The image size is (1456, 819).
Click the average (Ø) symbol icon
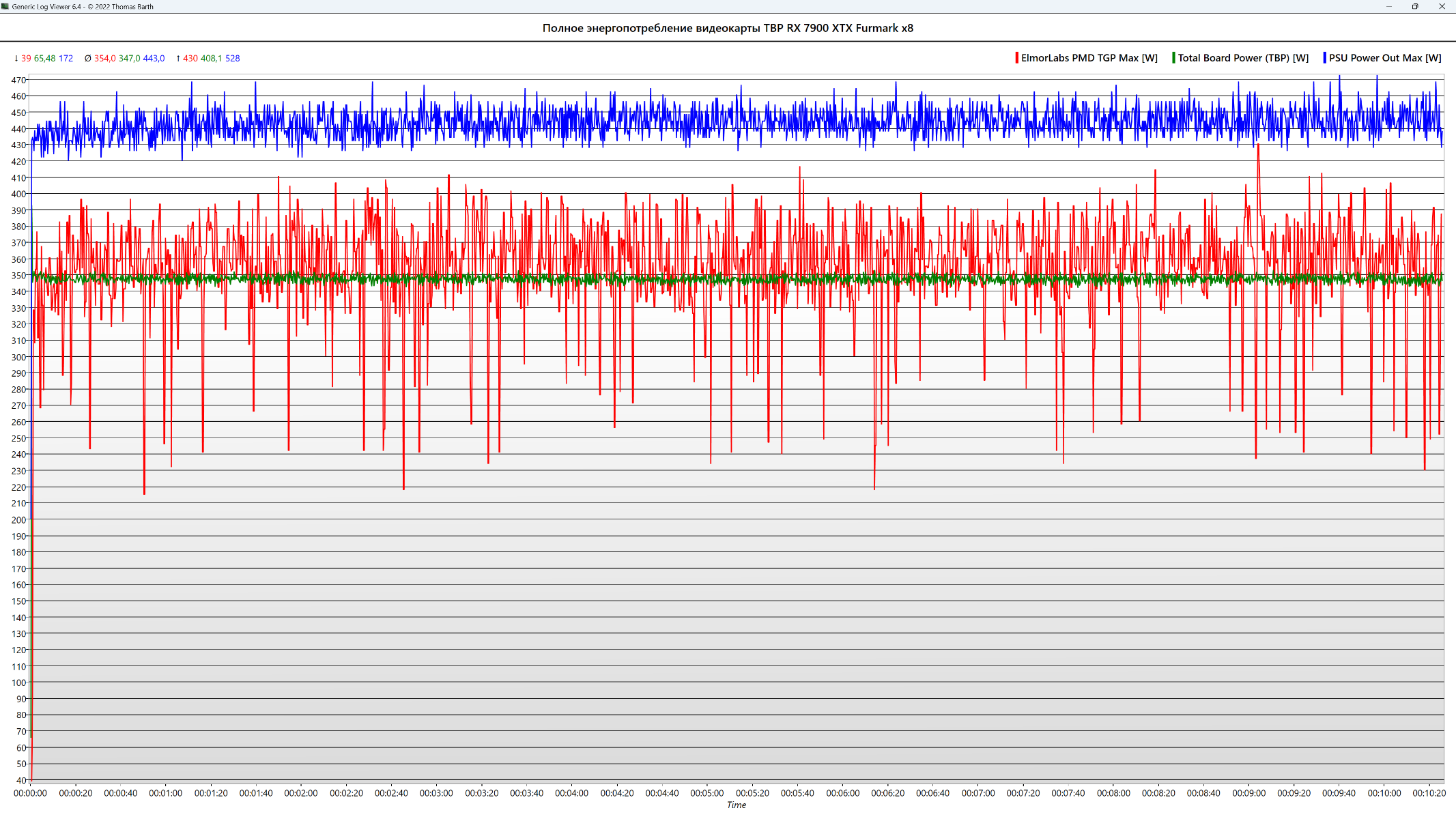tap(87, 59)
